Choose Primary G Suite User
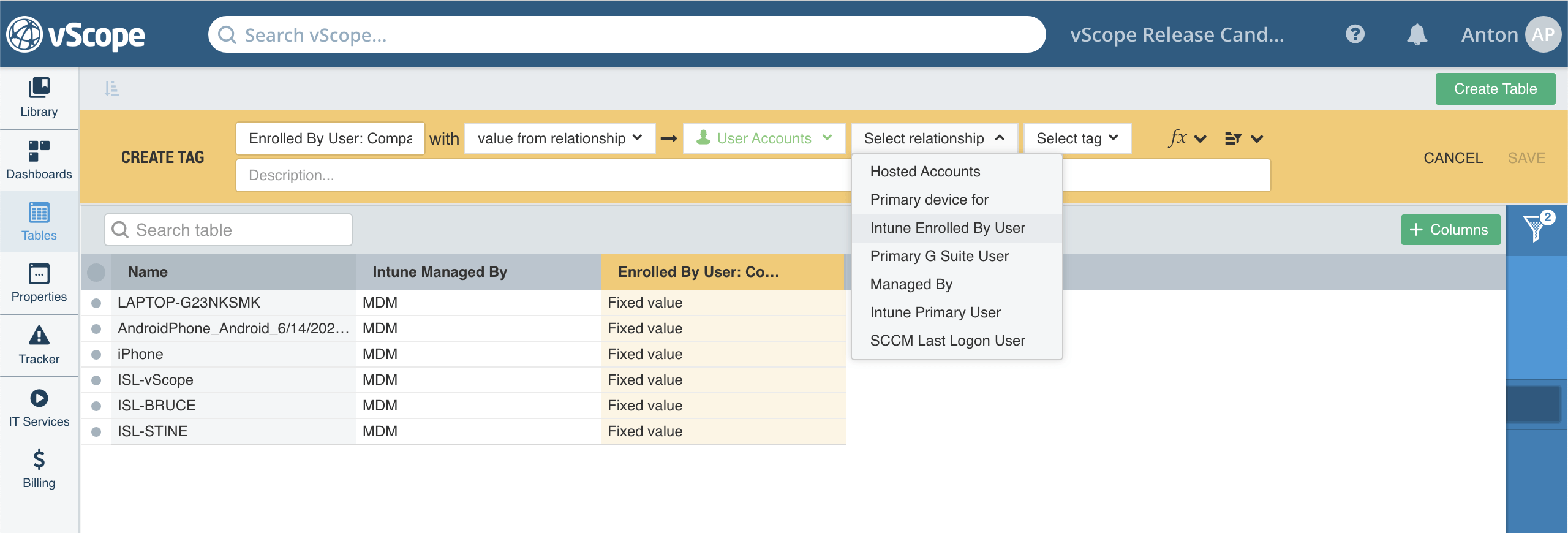The image size is (1568, 533). click(957, 256)
